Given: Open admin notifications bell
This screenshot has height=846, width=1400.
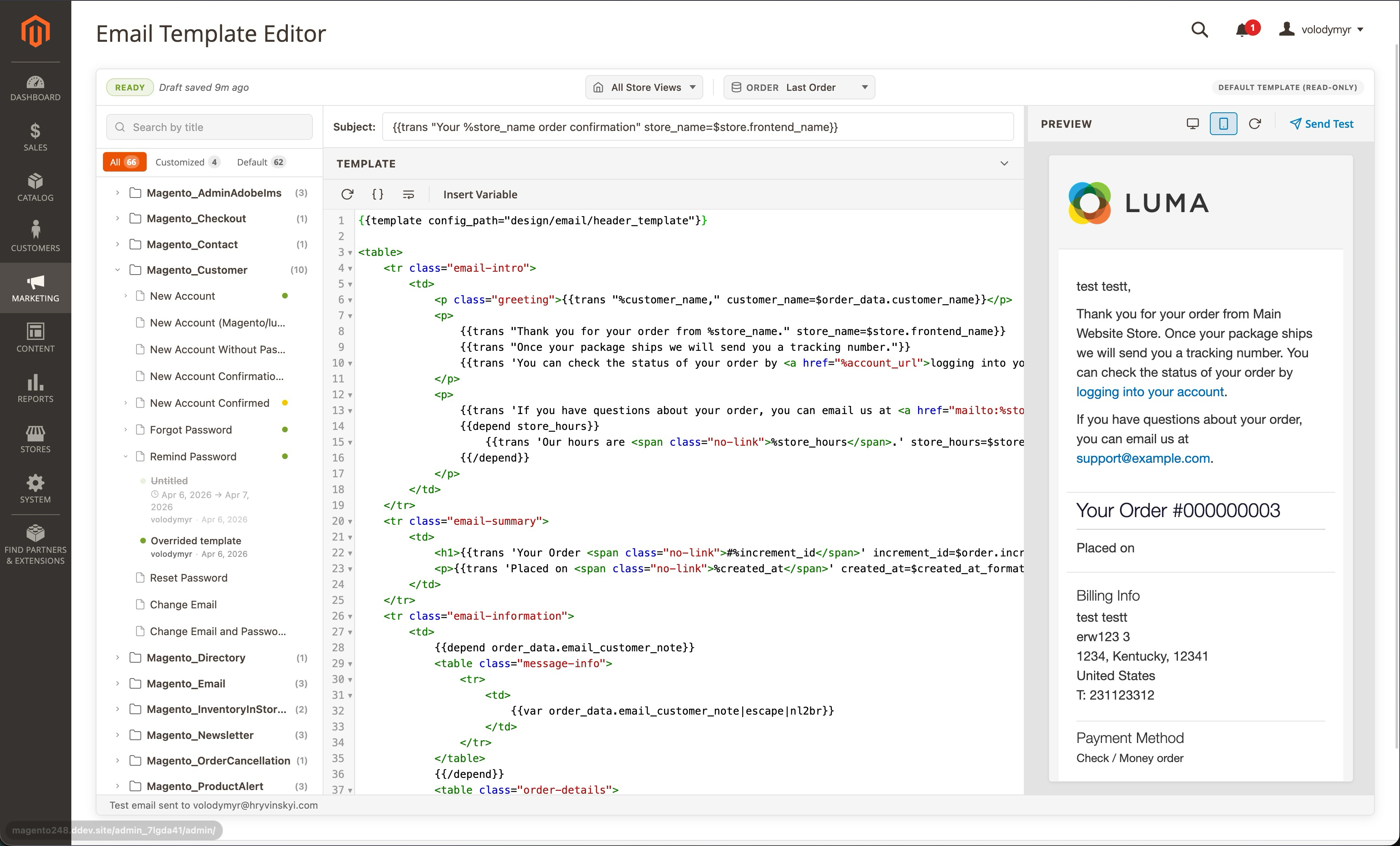Looking at the screenshot, I should 1243,30.
